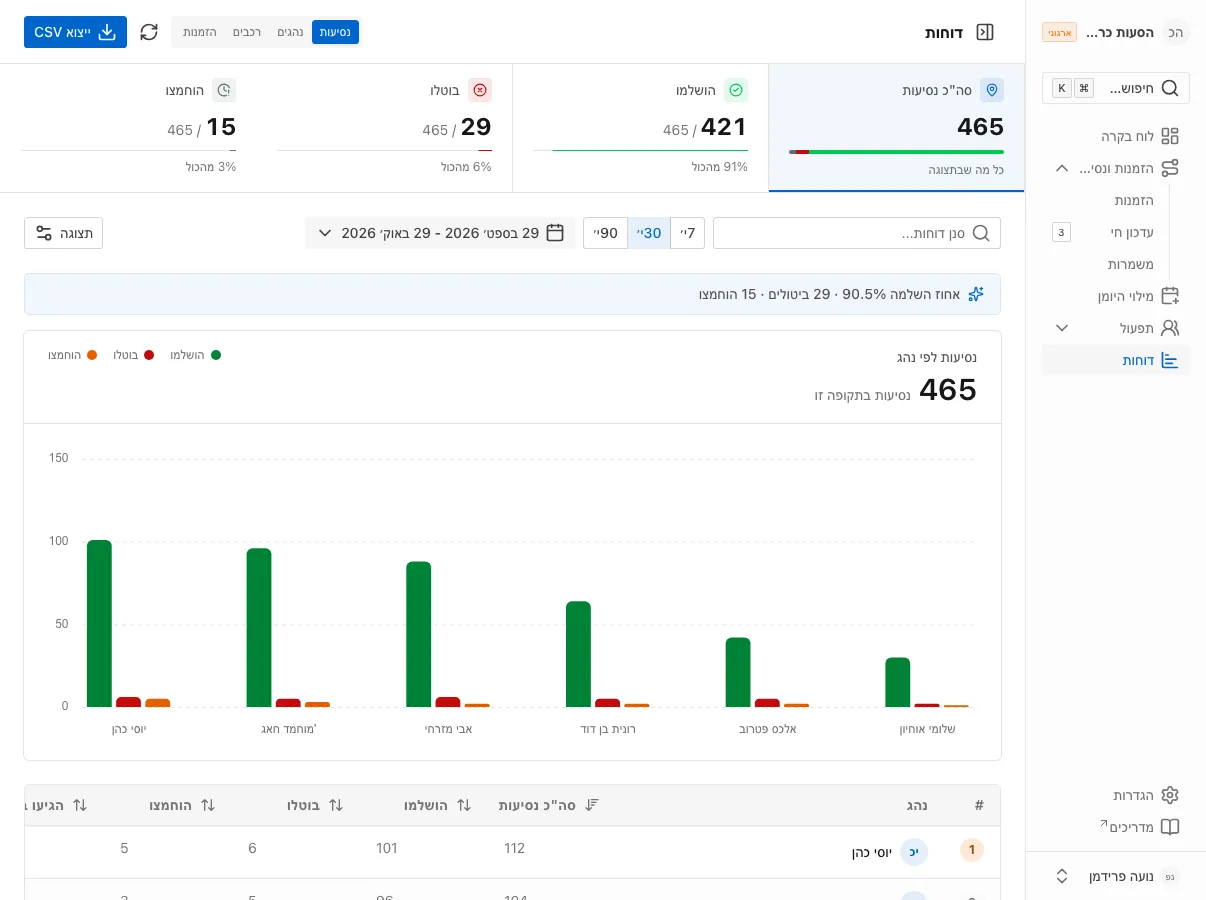This screenshot has height=900, width=1206.
Task: Select the 7י range option
Action: point(688,233)
